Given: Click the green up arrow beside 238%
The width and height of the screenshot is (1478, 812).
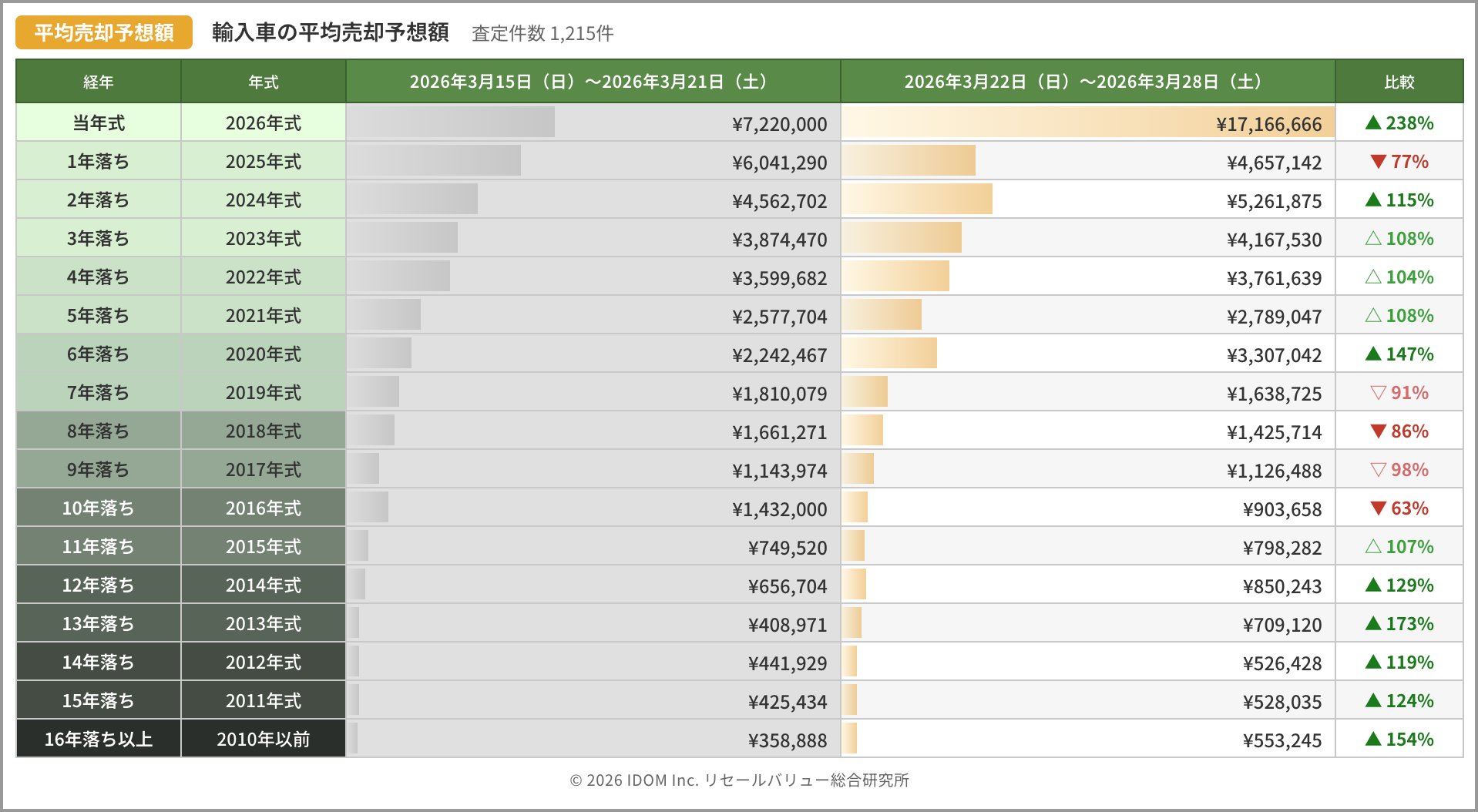Looking at the screenshot, I should coord(1372,123).
